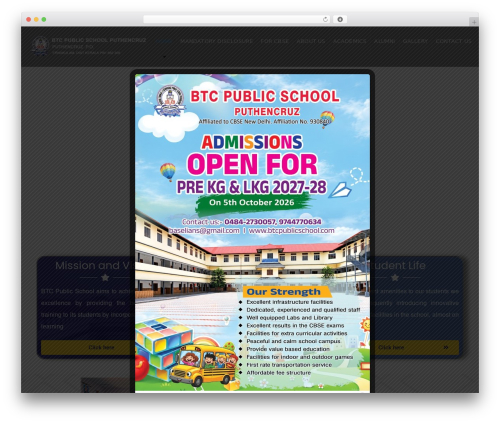Open the About Us menu item
The height and width of the screenshot is (423, 500).
coord(311,41)
